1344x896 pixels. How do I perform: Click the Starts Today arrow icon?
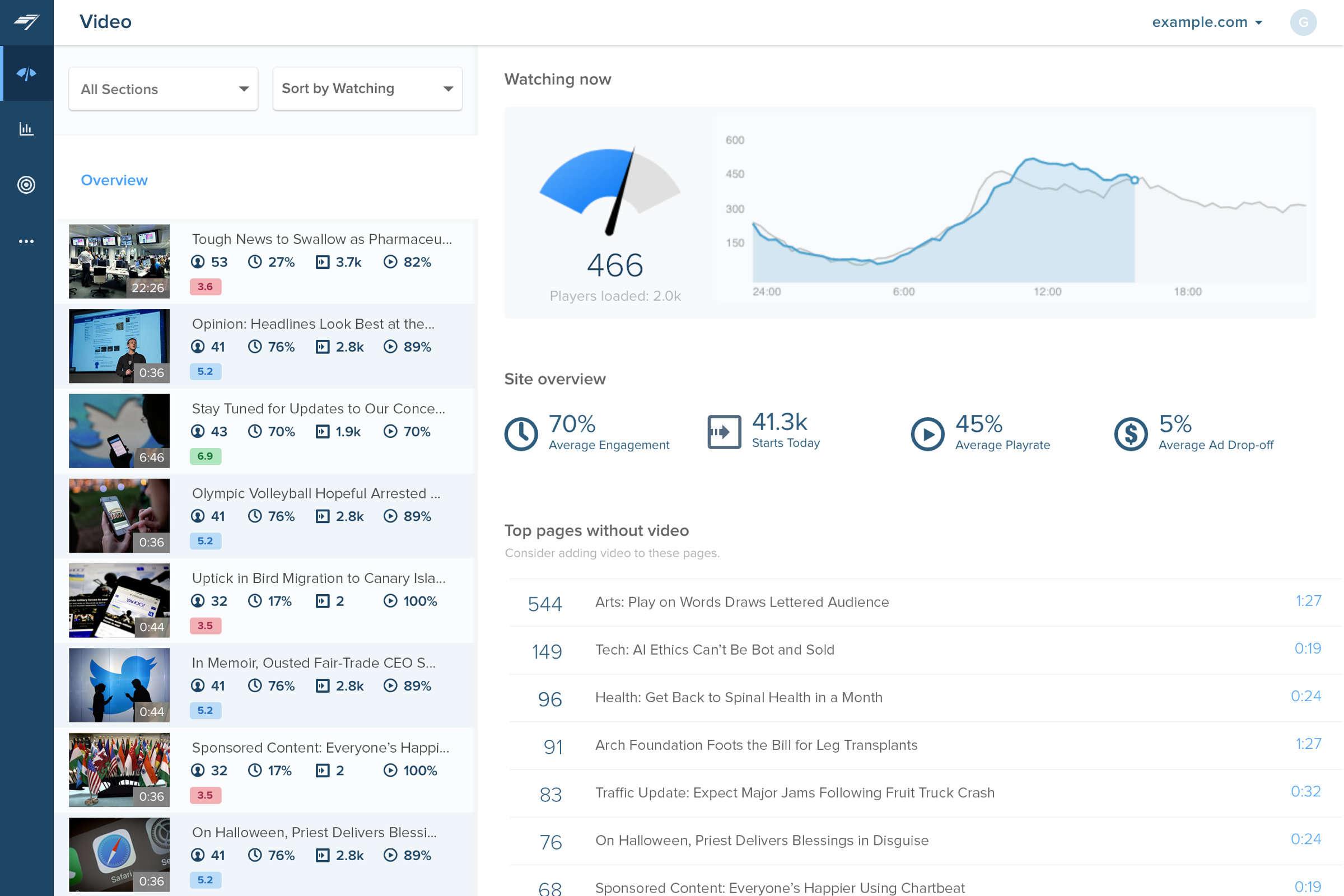click(724, 432)
